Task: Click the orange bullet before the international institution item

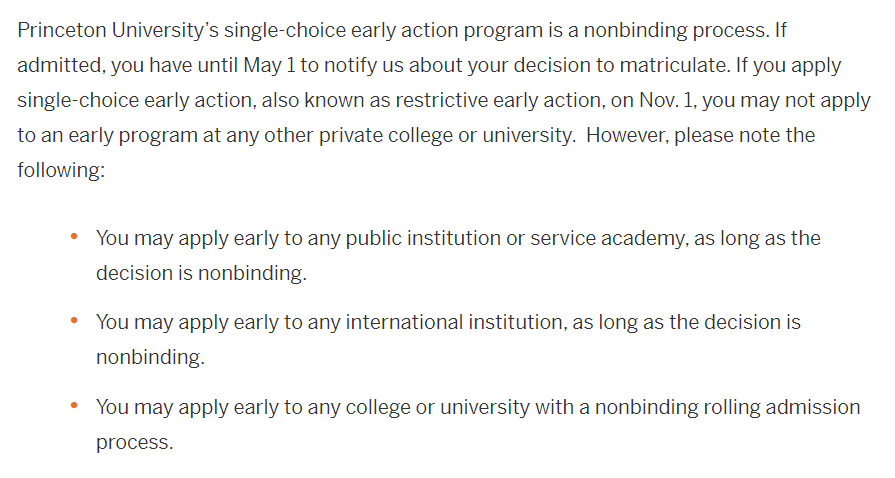Action: coord(74,322)
